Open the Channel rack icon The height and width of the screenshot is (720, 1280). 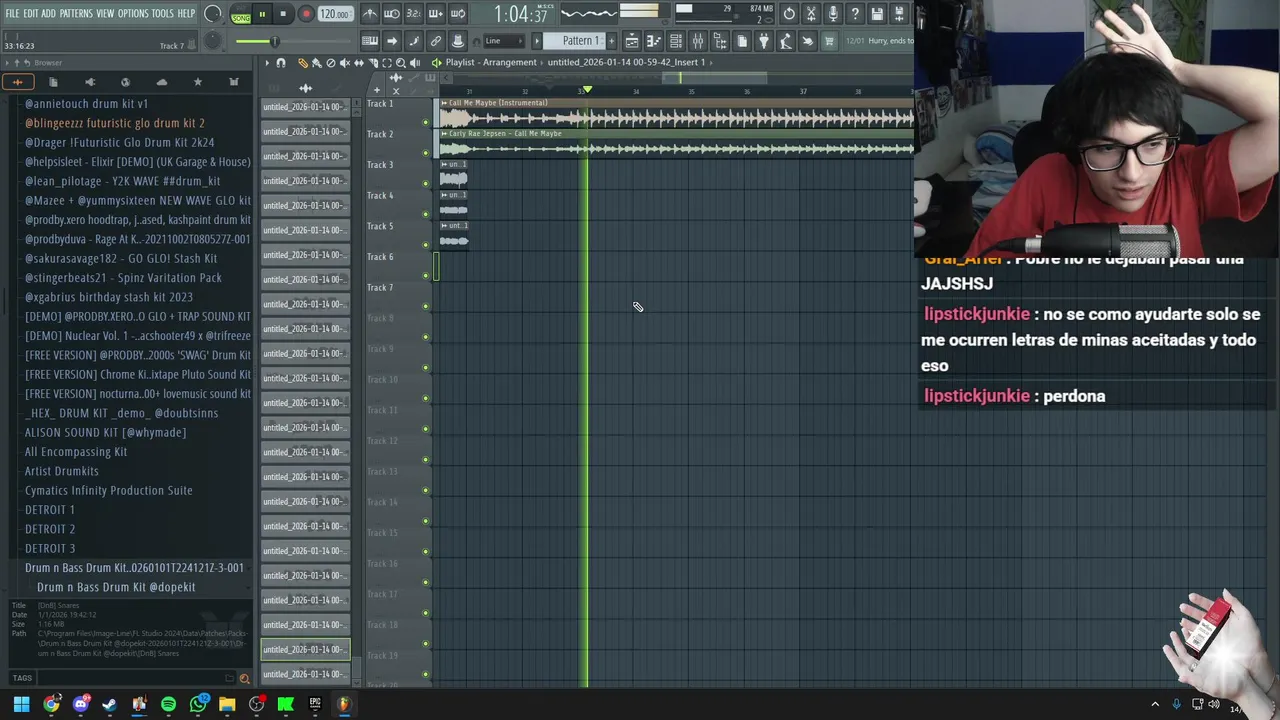(675, 41)
